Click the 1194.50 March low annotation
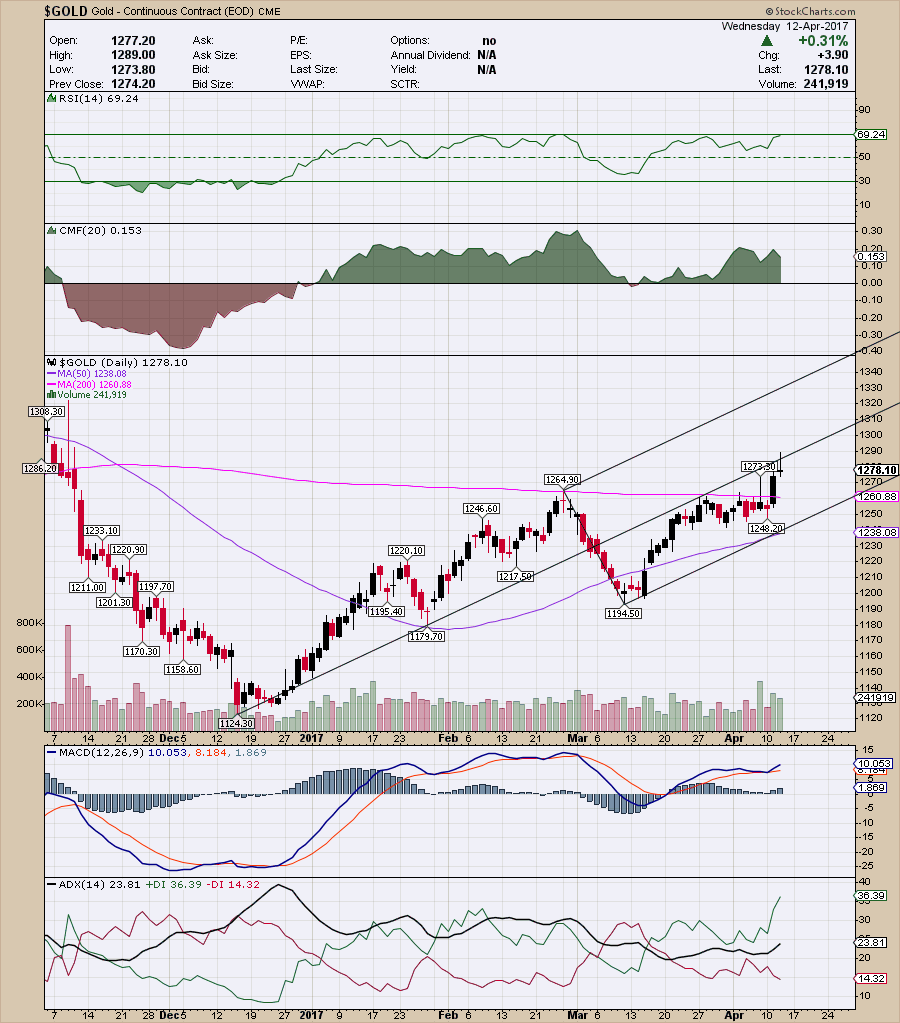900x1023 pixels. click(x=623, y=613)
